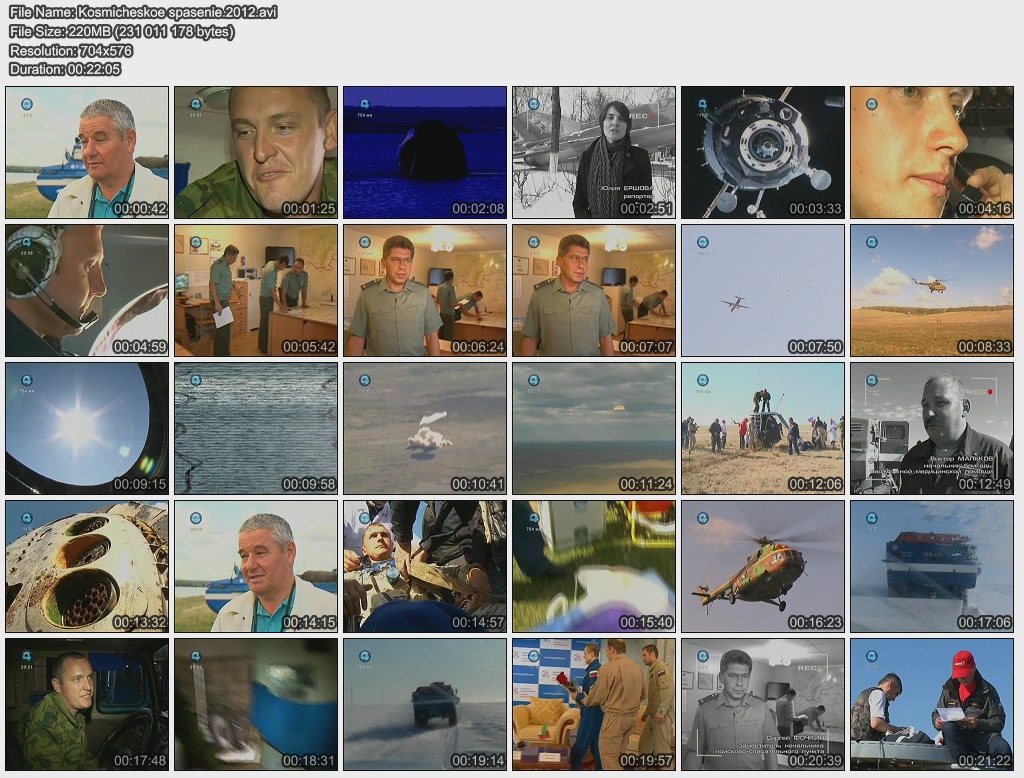The image size is (1024, 778).
Task: Open the press conference thumbnail at 00:19:57
Action: tap(594, 704)
